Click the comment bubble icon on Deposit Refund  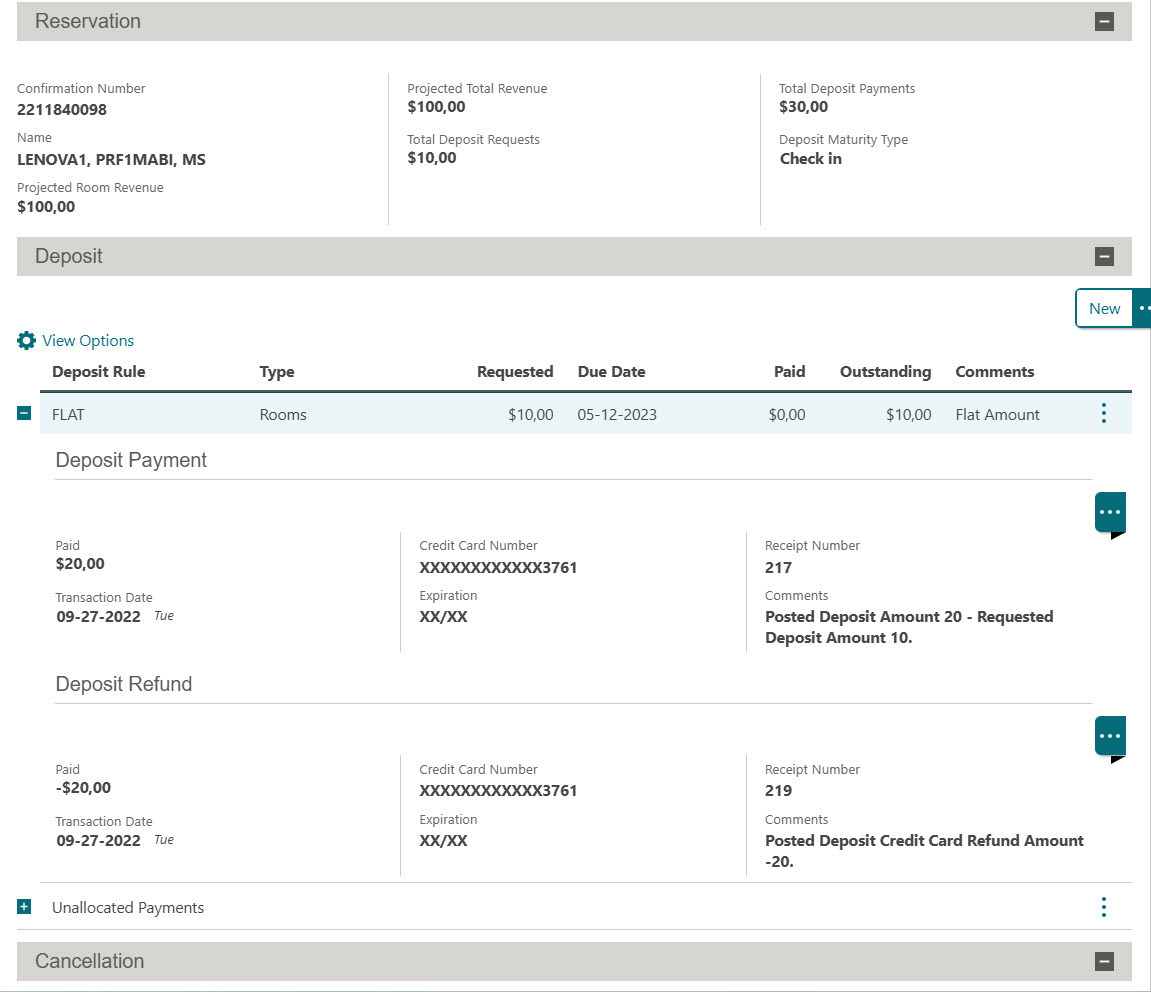[1109, 736]
